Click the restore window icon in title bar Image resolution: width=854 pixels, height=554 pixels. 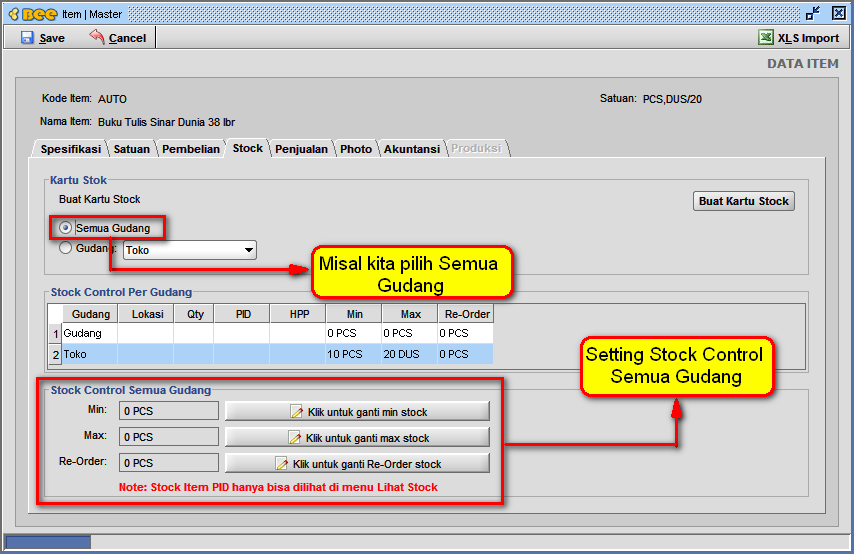point(813,14)
